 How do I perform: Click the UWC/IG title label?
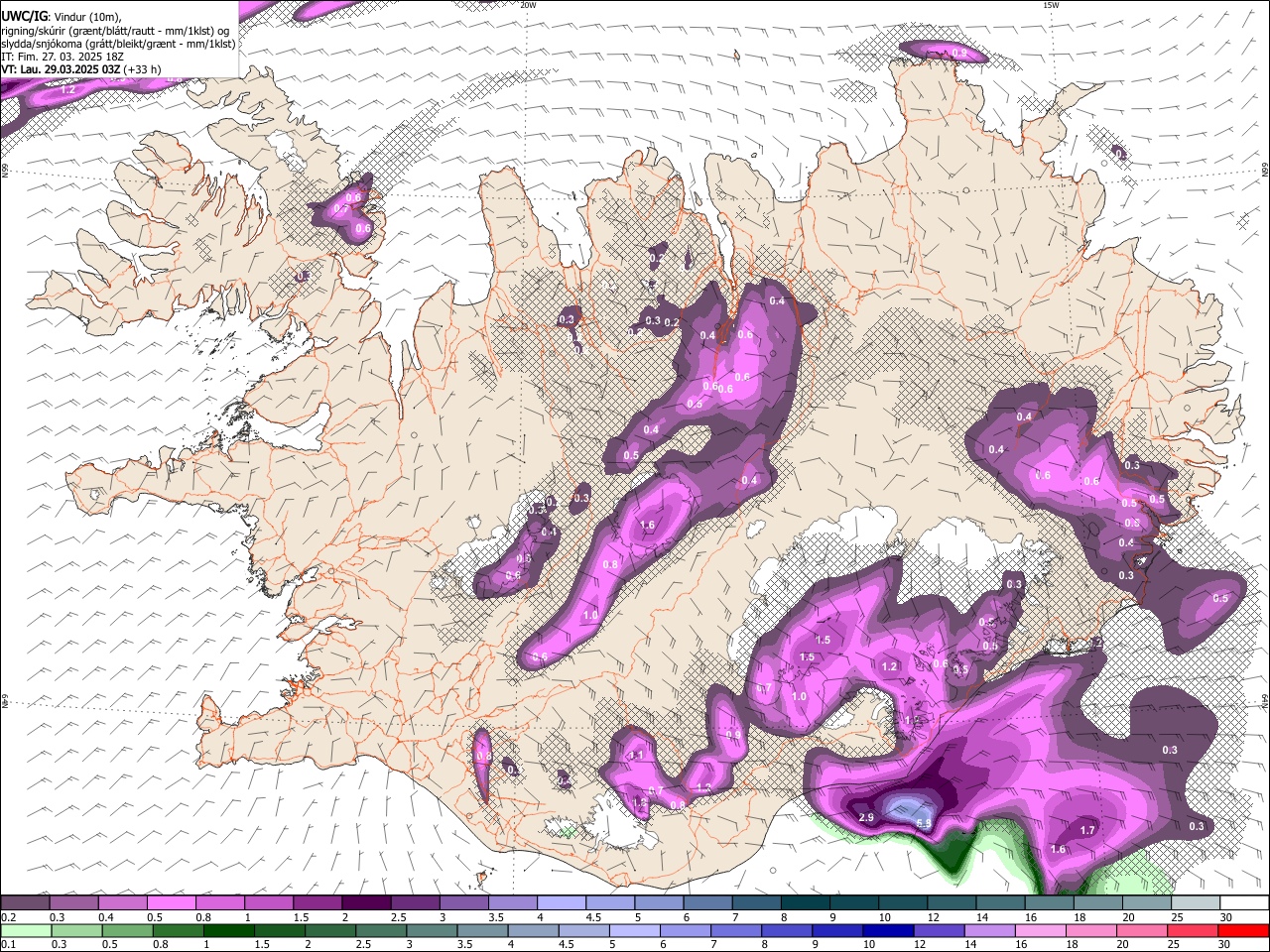point(23,16)
